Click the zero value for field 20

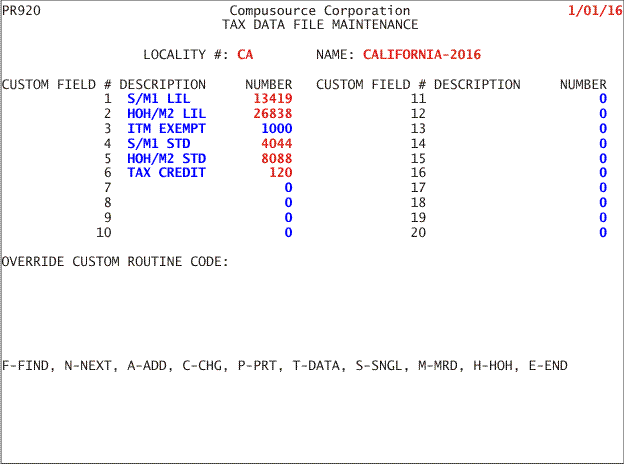603,232
